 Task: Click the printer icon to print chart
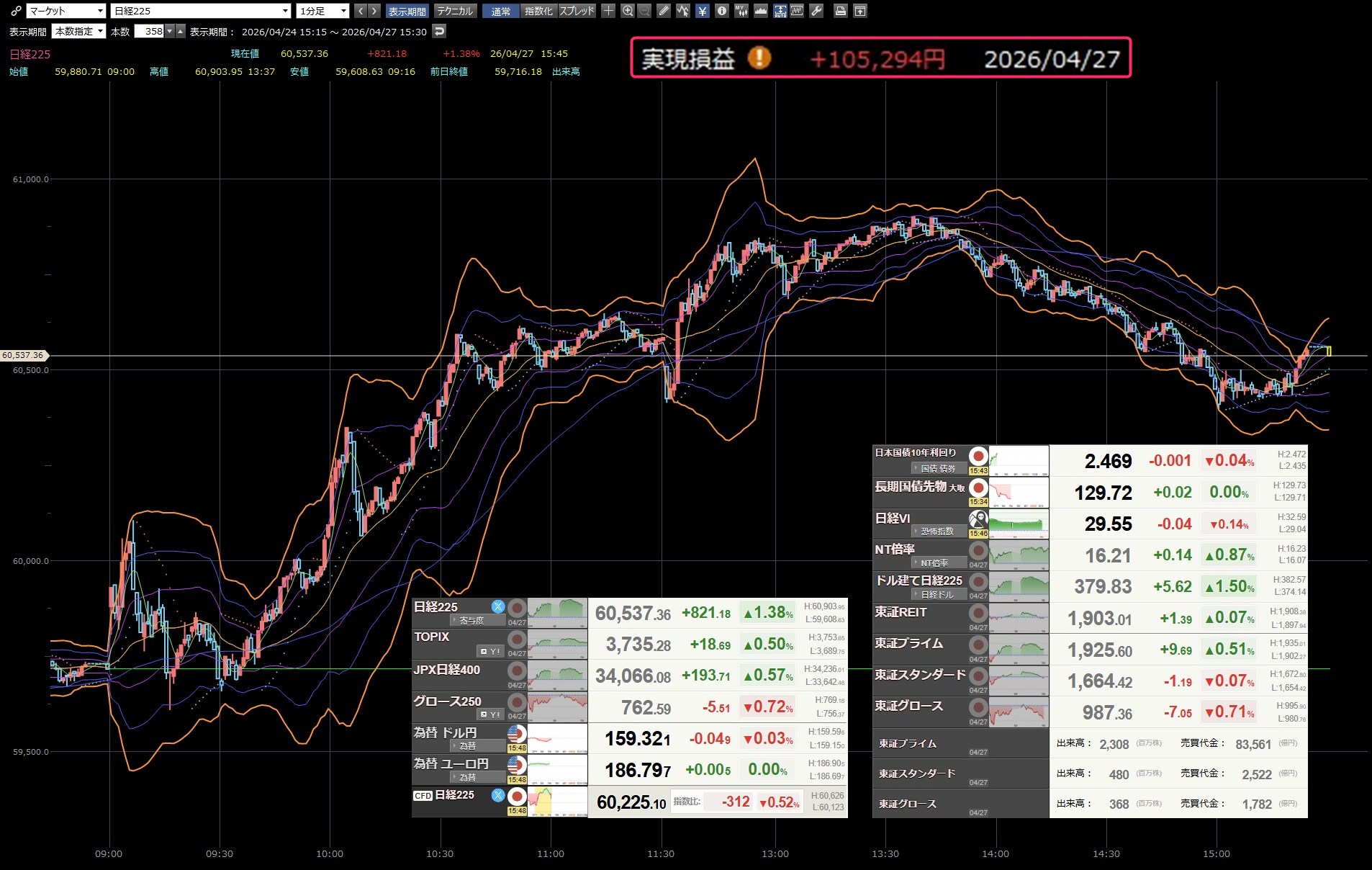(840, 11)
